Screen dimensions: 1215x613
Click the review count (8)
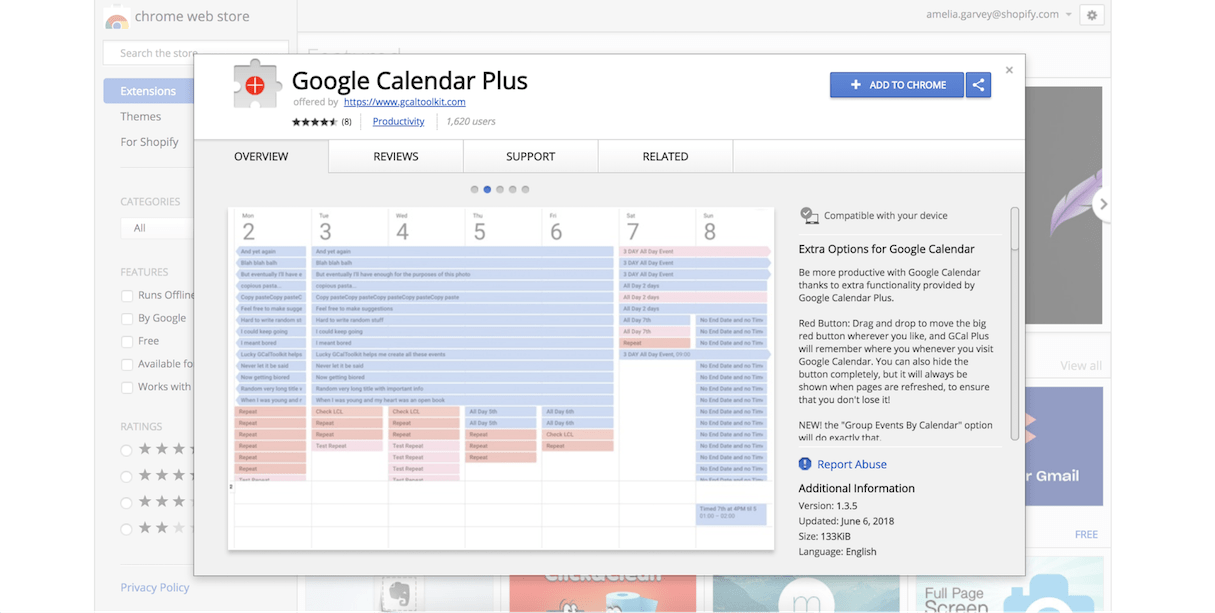[x=347, y=122]
